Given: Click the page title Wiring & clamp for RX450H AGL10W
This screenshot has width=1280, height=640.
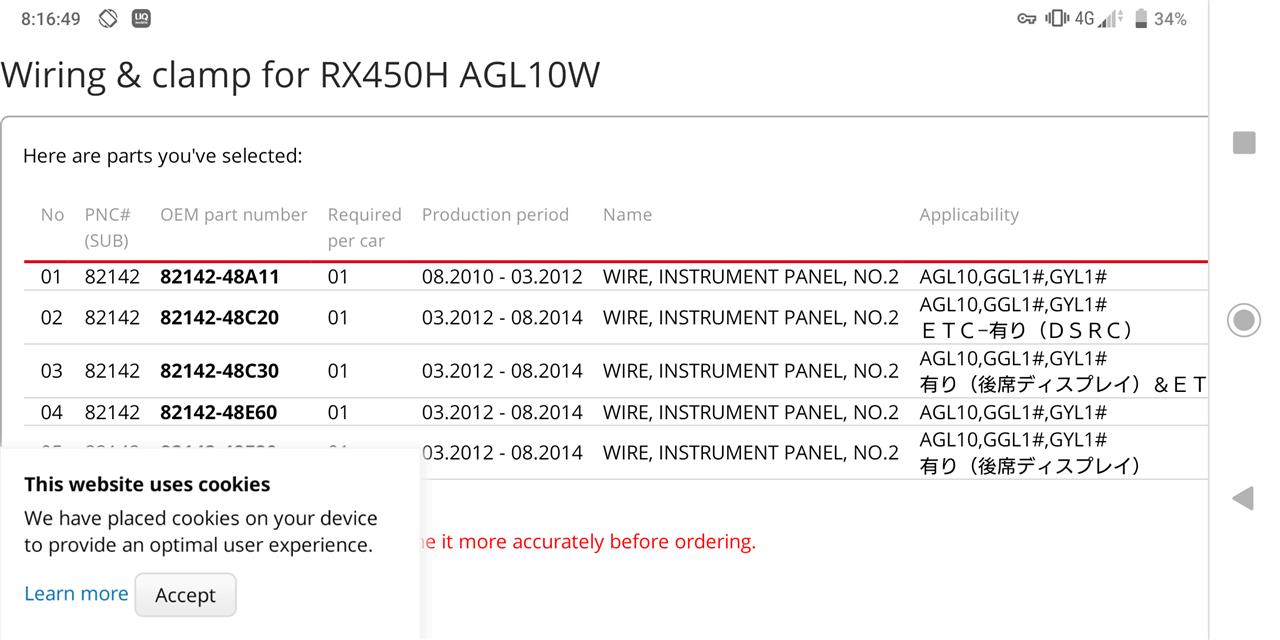Looking at the screenshot, I should tap(300, 75).
